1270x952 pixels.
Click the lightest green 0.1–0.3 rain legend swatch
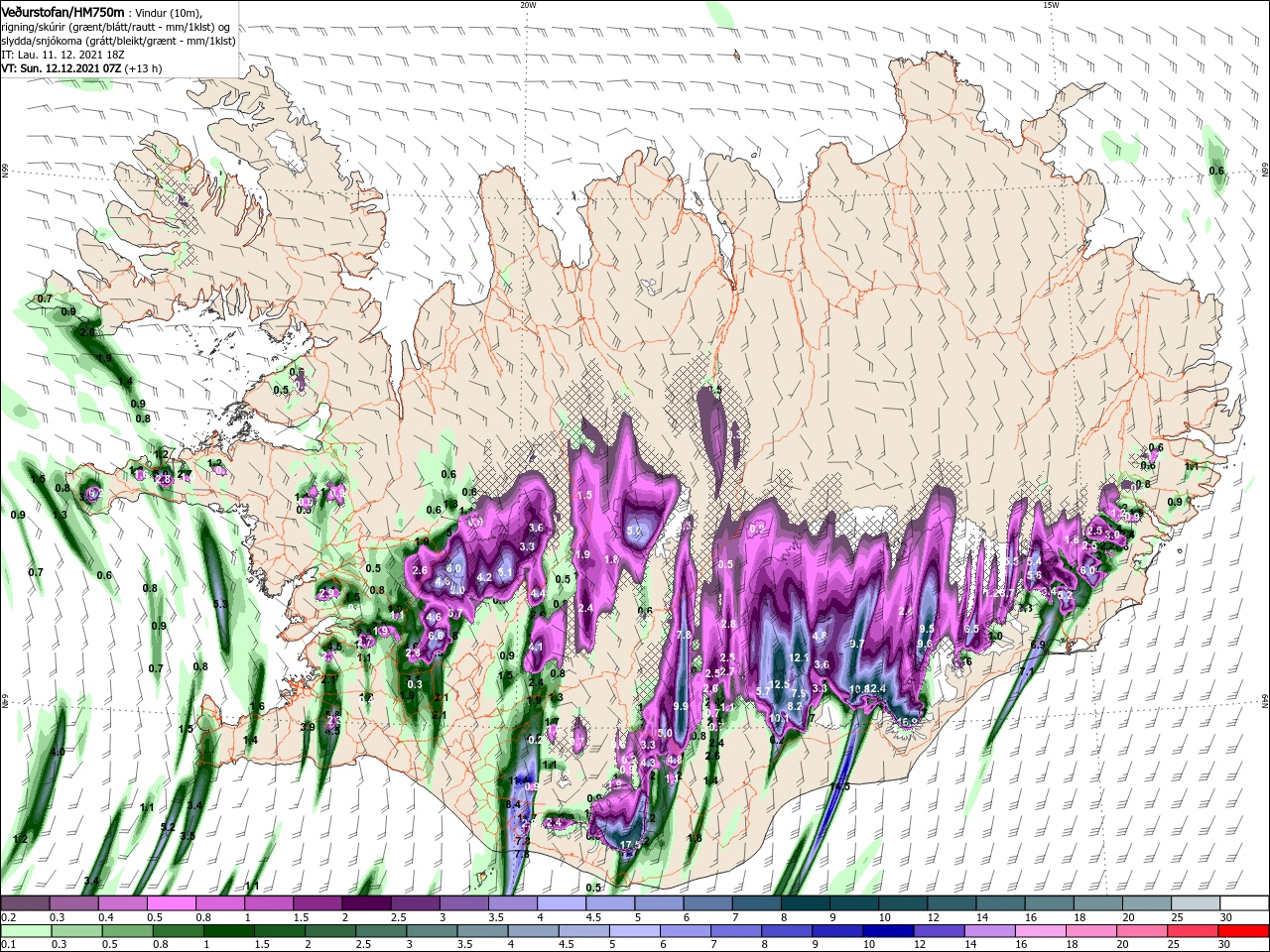point(25,931)
